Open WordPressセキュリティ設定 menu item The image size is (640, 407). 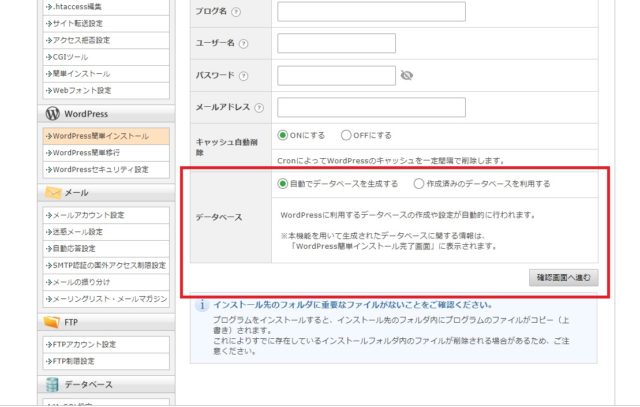click(106, 170)
